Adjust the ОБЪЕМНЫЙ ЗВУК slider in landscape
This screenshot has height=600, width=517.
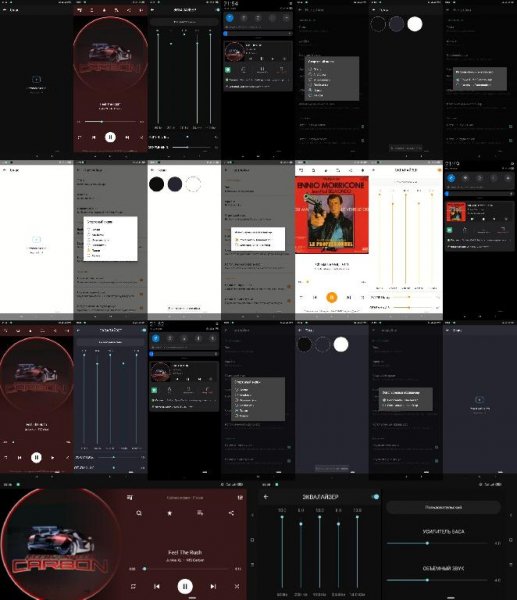pyautogui.click(x=437, y=580)
